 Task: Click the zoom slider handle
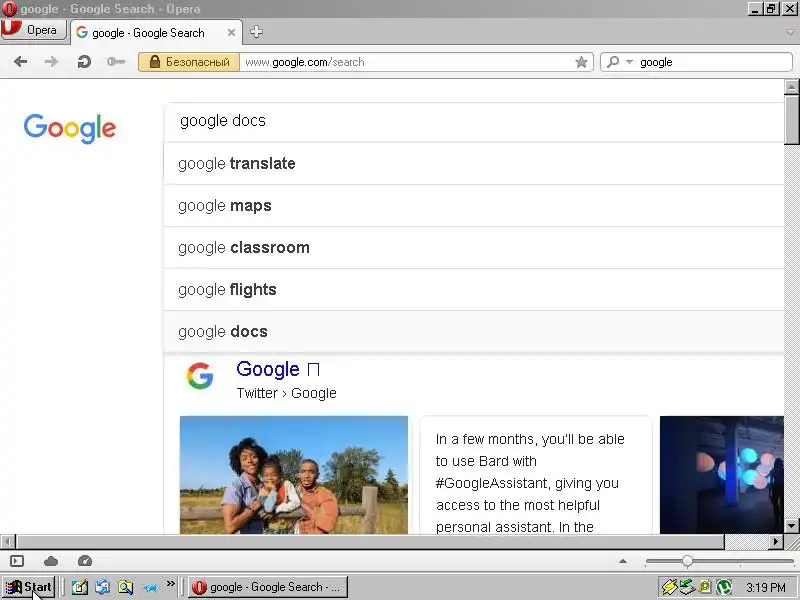(x=687, y=561)
